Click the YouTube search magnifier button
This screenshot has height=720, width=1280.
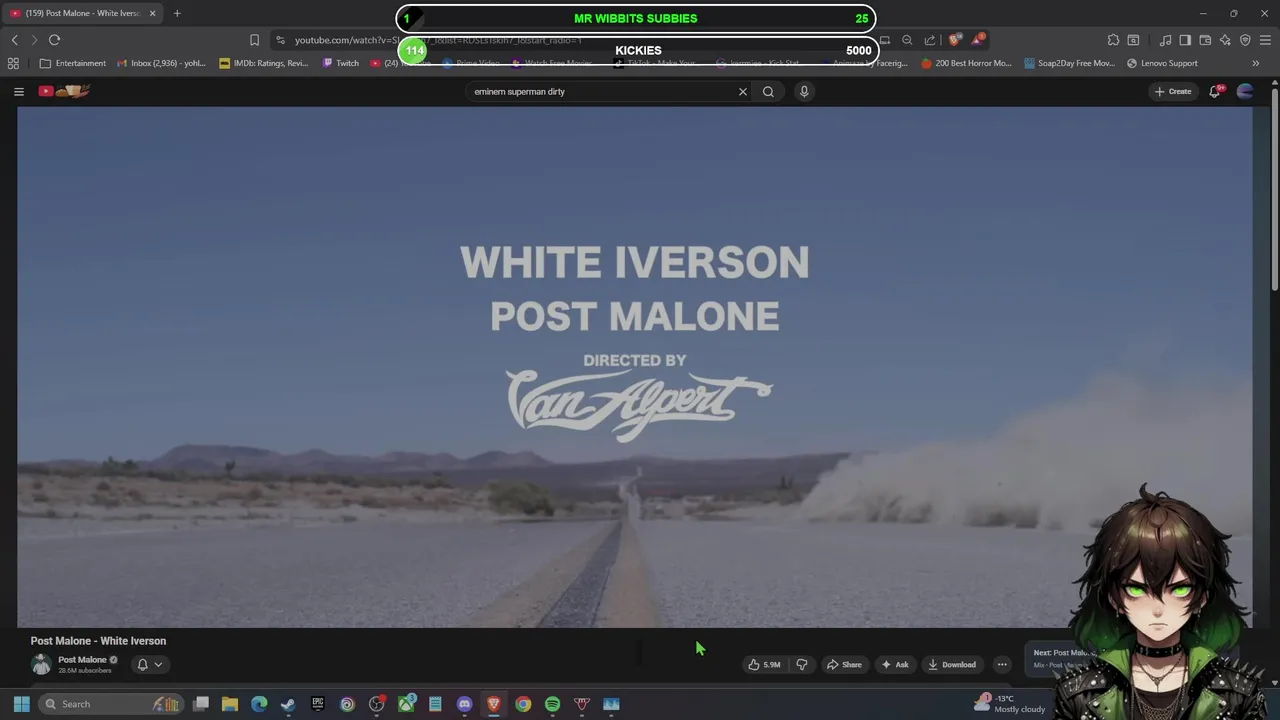tap(768, 91)
